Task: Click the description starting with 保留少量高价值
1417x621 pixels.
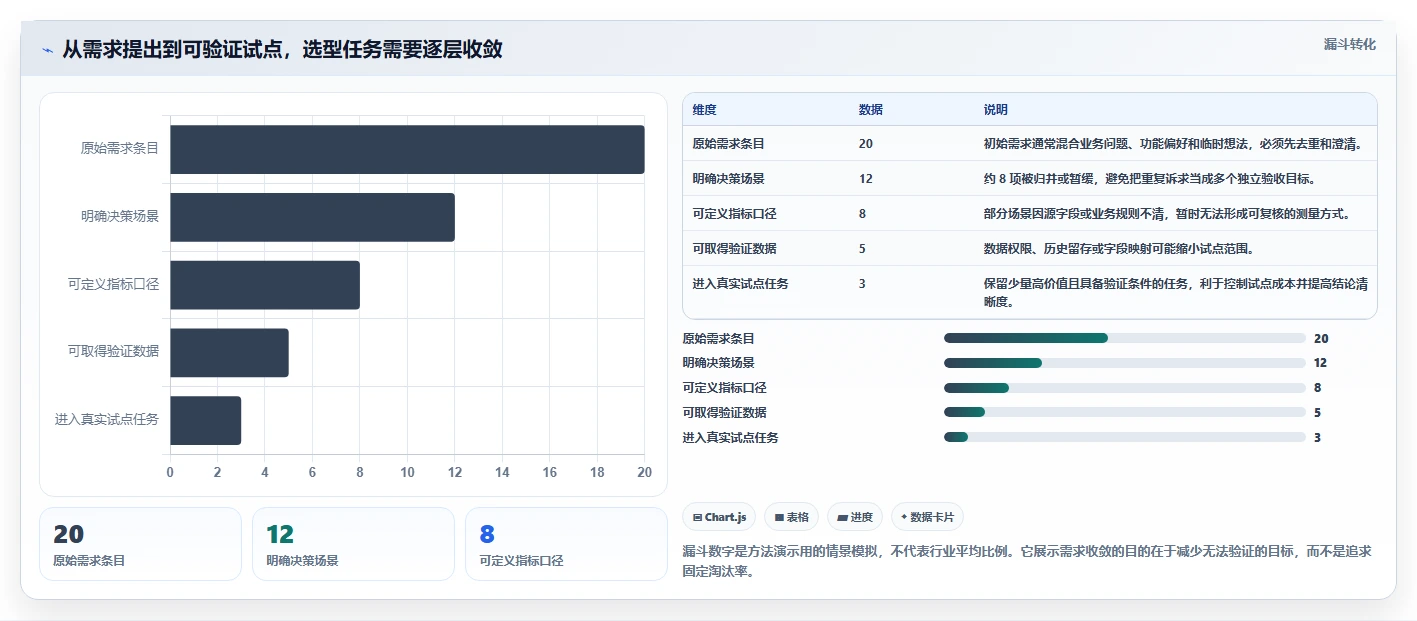Action: pyautogui.click(x=1176, y=293)
